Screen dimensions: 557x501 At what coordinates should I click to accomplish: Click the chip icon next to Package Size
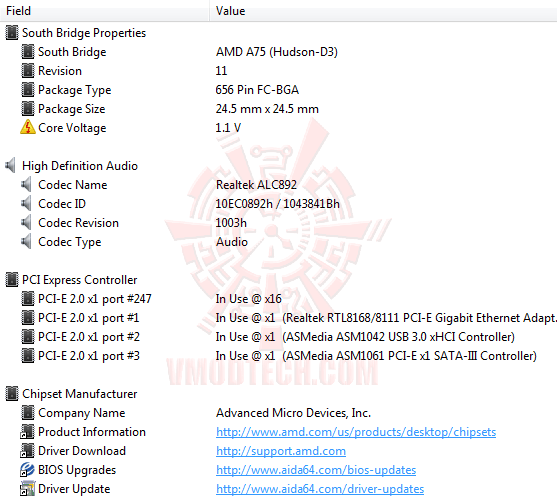coord(28,109)
